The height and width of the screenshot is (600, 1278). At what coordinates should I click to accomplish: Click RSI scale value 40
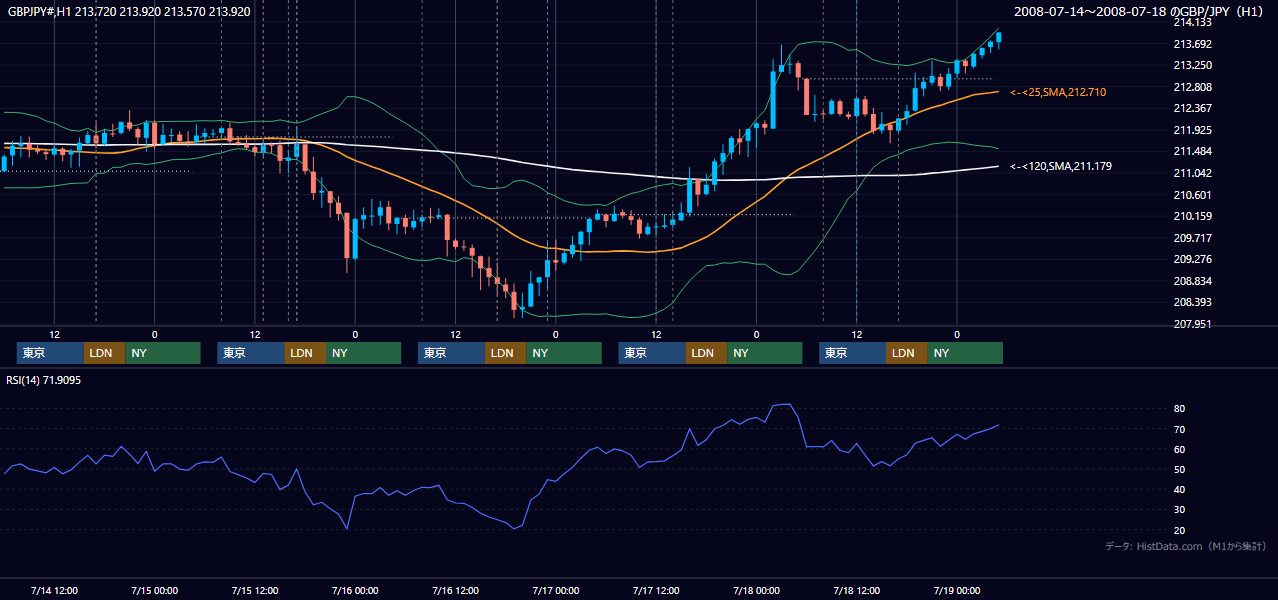(x=1179, y=489)
